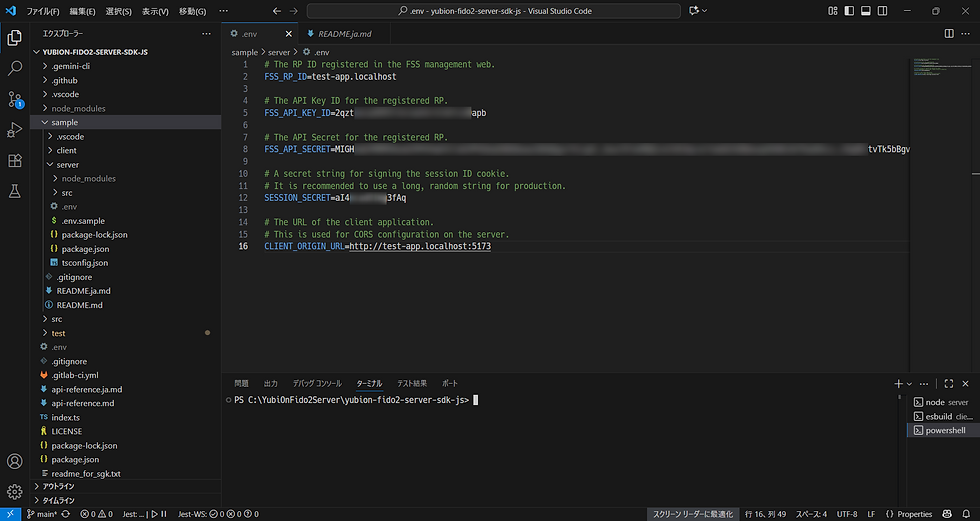Open the Testing flask view
The height and width of the screenshot is (521, 980).
pyautogui.click(x=14, y=191)
